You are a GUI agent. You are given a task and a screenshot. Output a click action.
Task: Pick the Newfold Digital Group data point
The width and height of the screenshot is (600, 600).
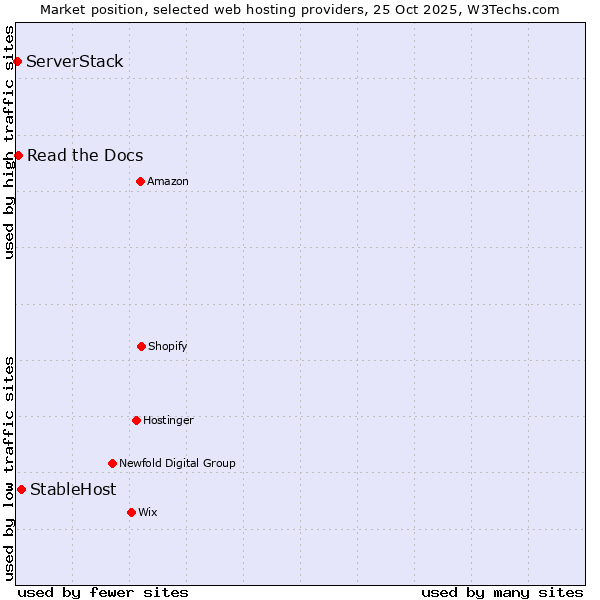click(x=112, y=463)
